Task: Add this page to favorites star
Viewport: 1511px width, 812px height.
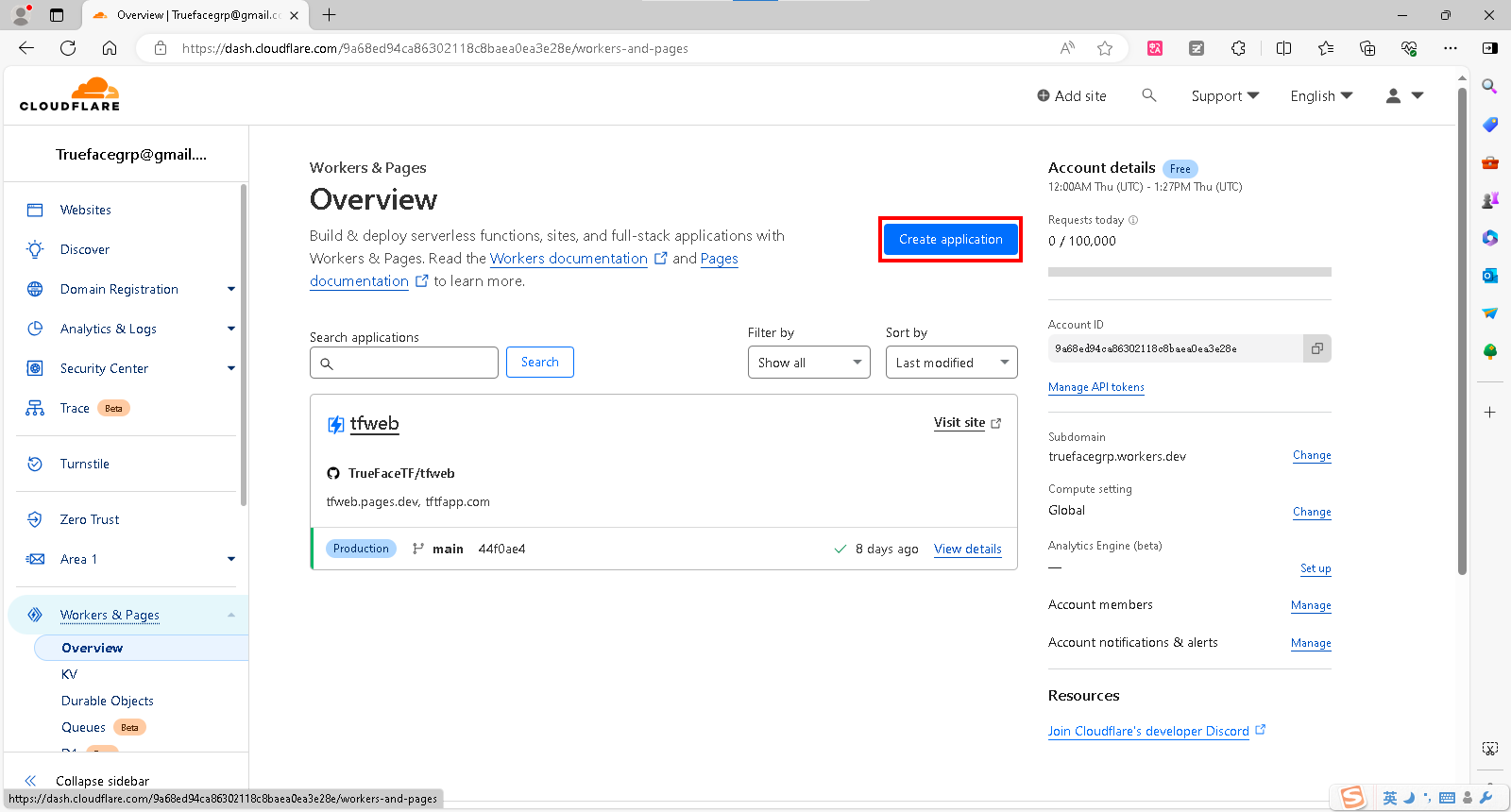Action: [1105, 48]
